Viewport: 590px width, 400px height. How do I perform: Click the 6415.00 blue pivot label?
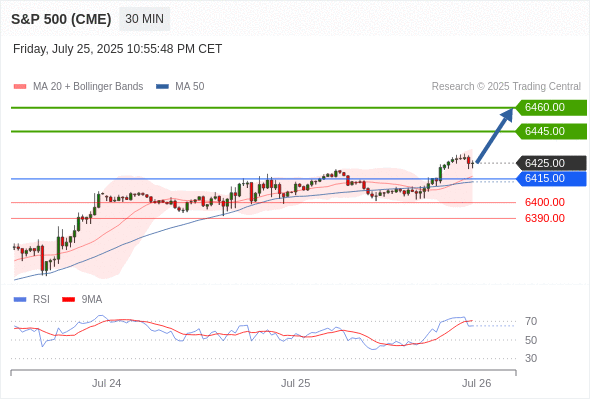[x=551, y=178]
